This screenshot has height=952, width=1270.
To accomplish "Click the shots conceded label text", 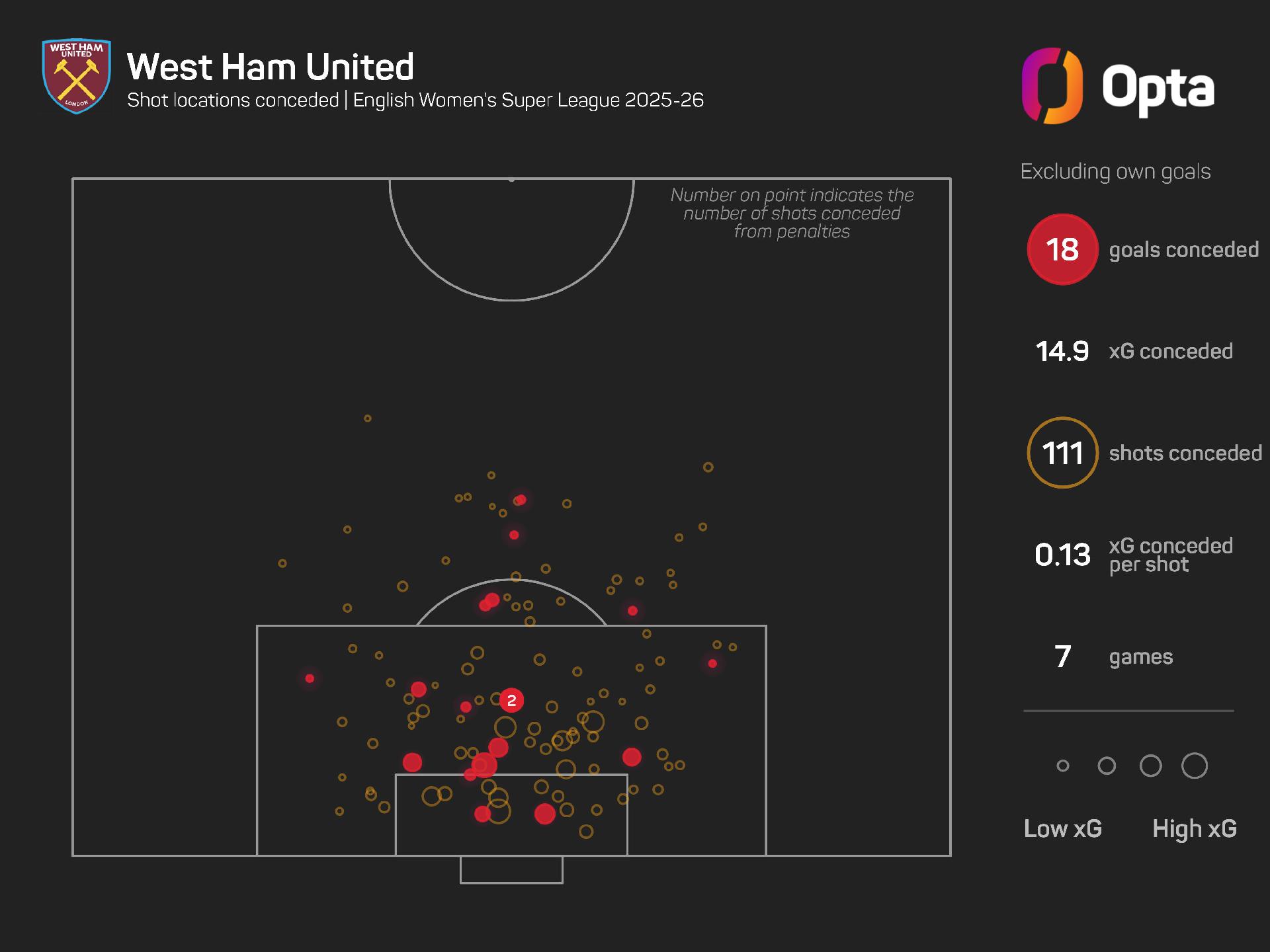I will 1185,453.
